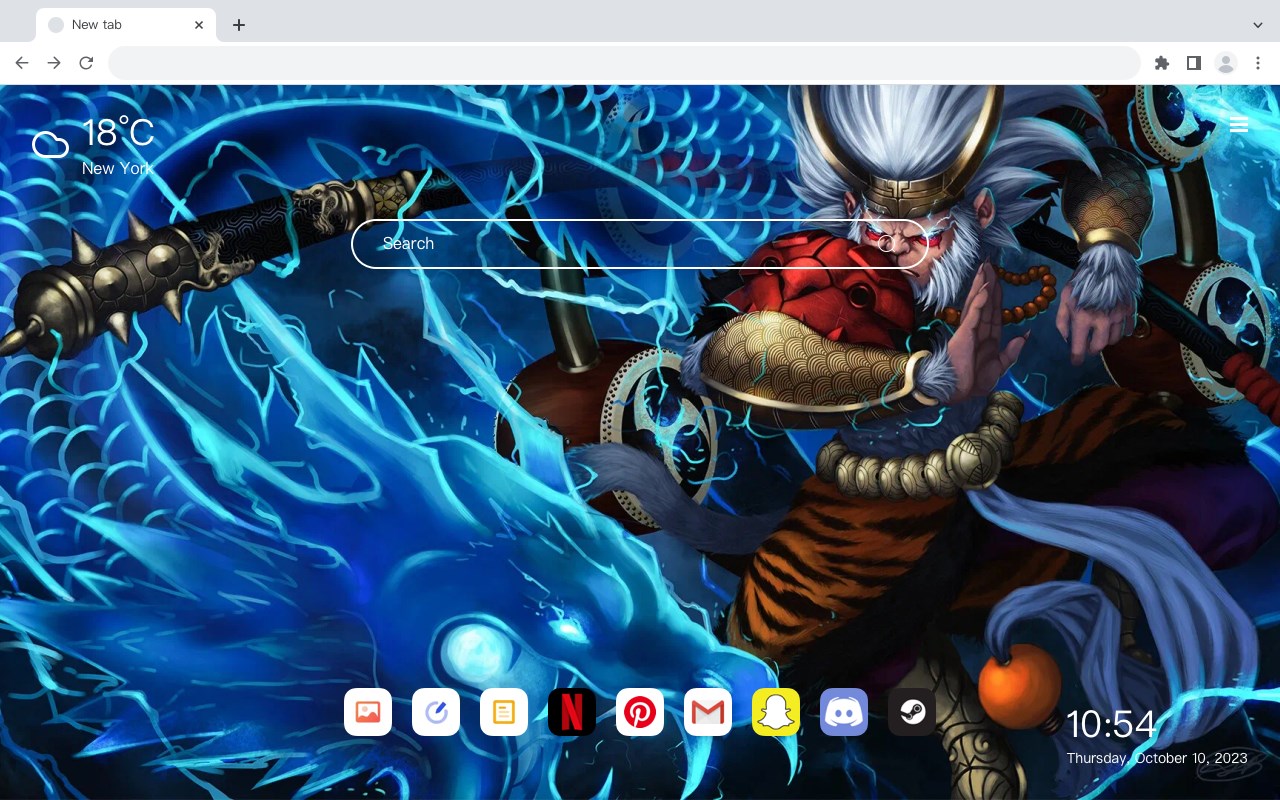Click the Search input field
The image size is (1280, 800).
click(x=640, y=243)
